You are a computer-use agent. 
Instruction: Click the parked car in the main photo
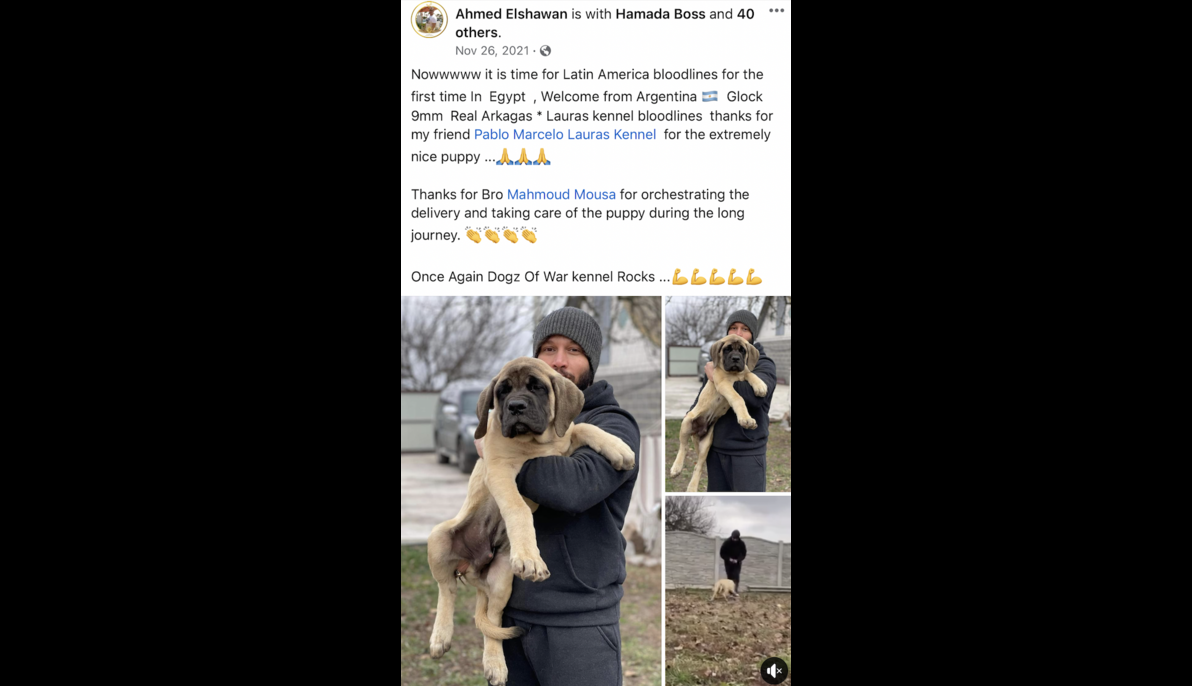(457, 426)
